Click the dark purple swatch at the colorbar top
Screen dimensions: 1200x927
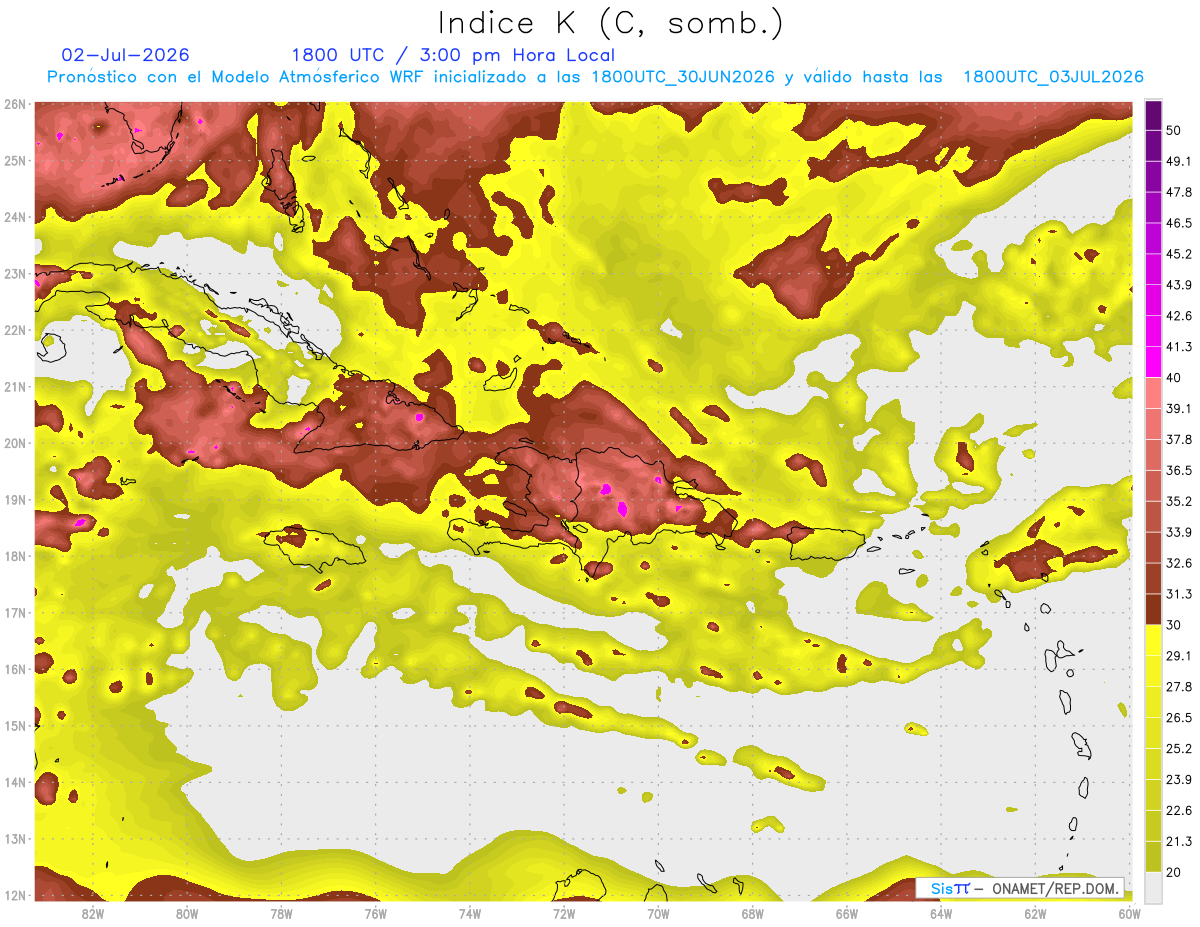coord(1153,114)
